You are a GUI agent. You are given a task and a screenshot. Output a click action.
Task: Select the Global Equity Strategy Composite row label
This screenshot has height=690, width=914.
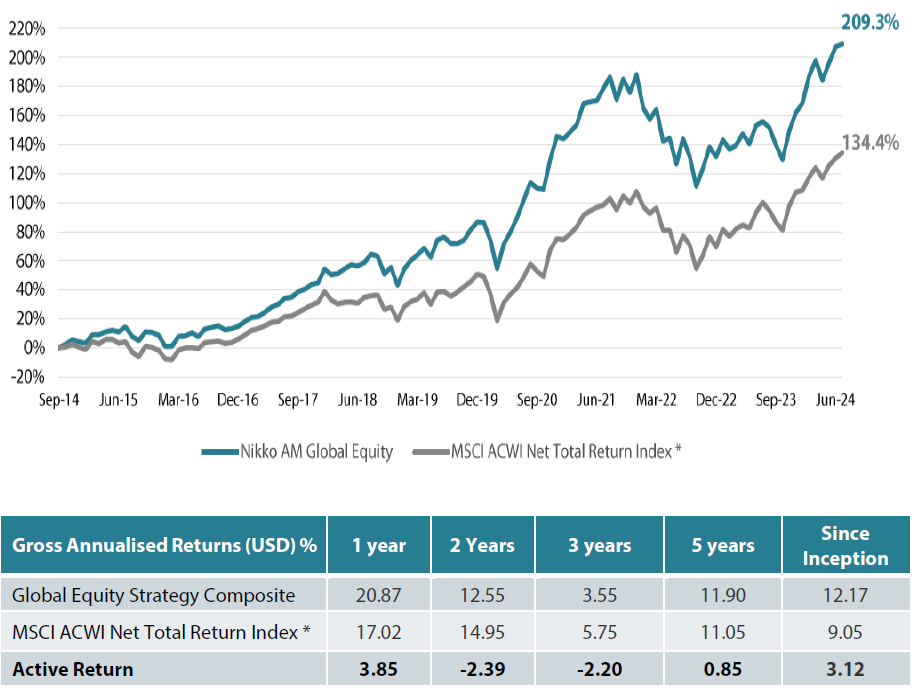(x=154, y=596)
